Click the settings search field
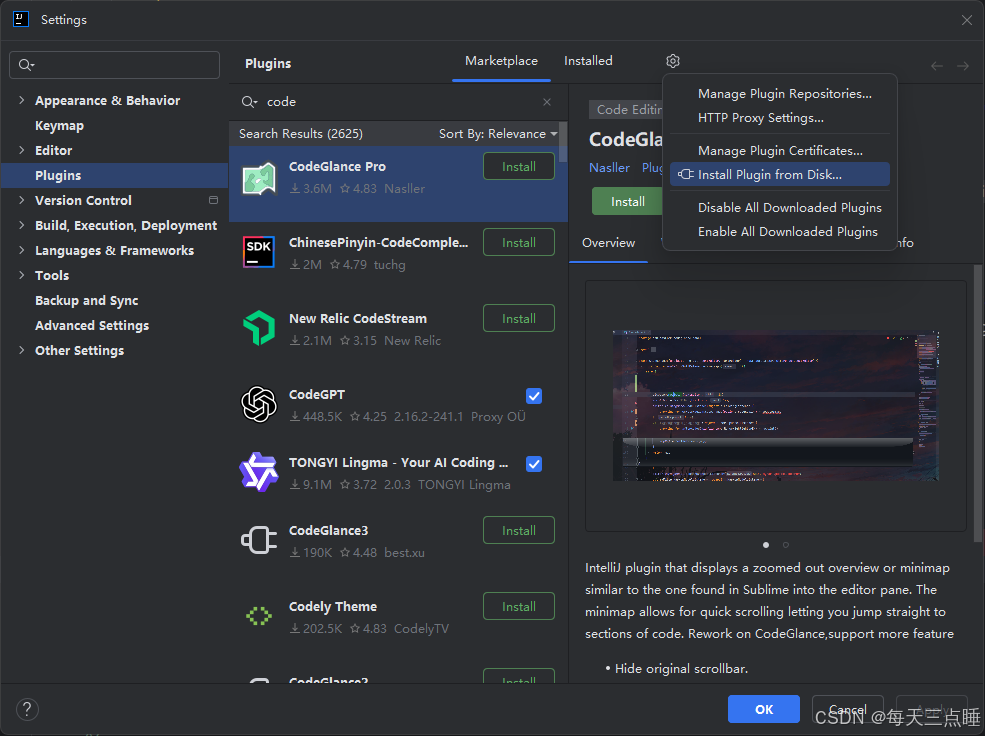This screenshot has width=985, height=736. point(114,65)
